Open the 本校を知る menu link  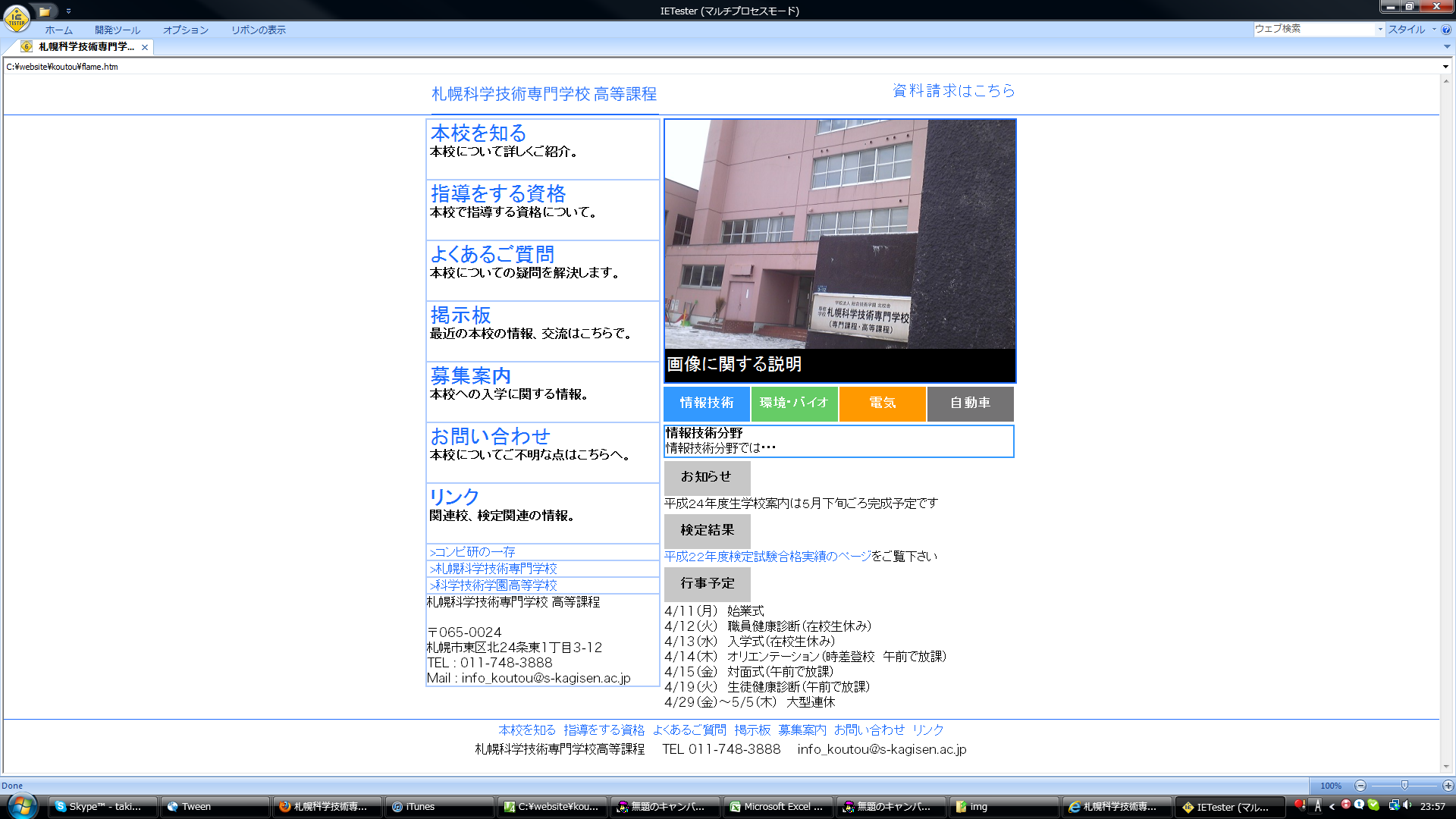pos(479,133)
